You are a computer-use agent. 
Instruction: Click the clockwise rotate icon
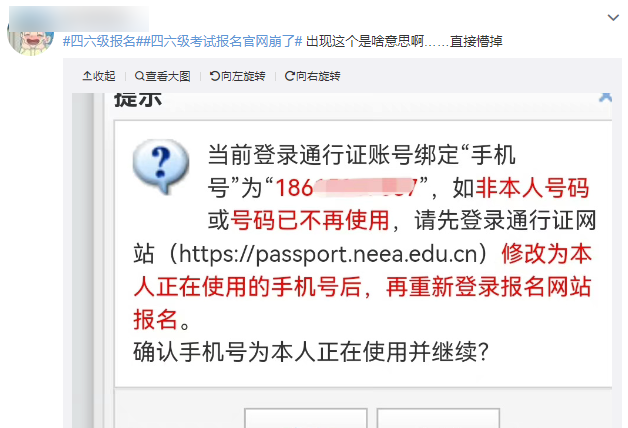click(290, 76)
